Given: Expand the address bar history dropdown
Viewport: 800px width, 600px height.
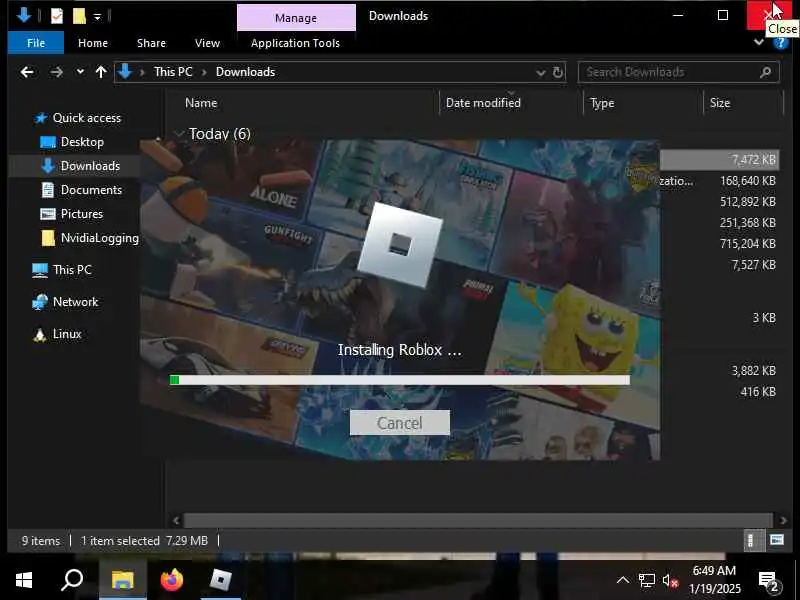Looking at the screenshot, I should point(541,73).
